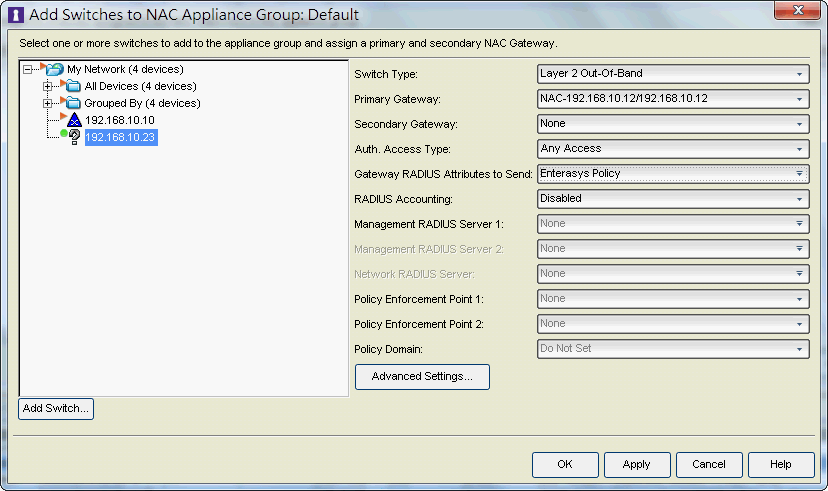Screen dimensions: 828x491
Task: Click the All Devices folder icon
Action: (73, 86)
